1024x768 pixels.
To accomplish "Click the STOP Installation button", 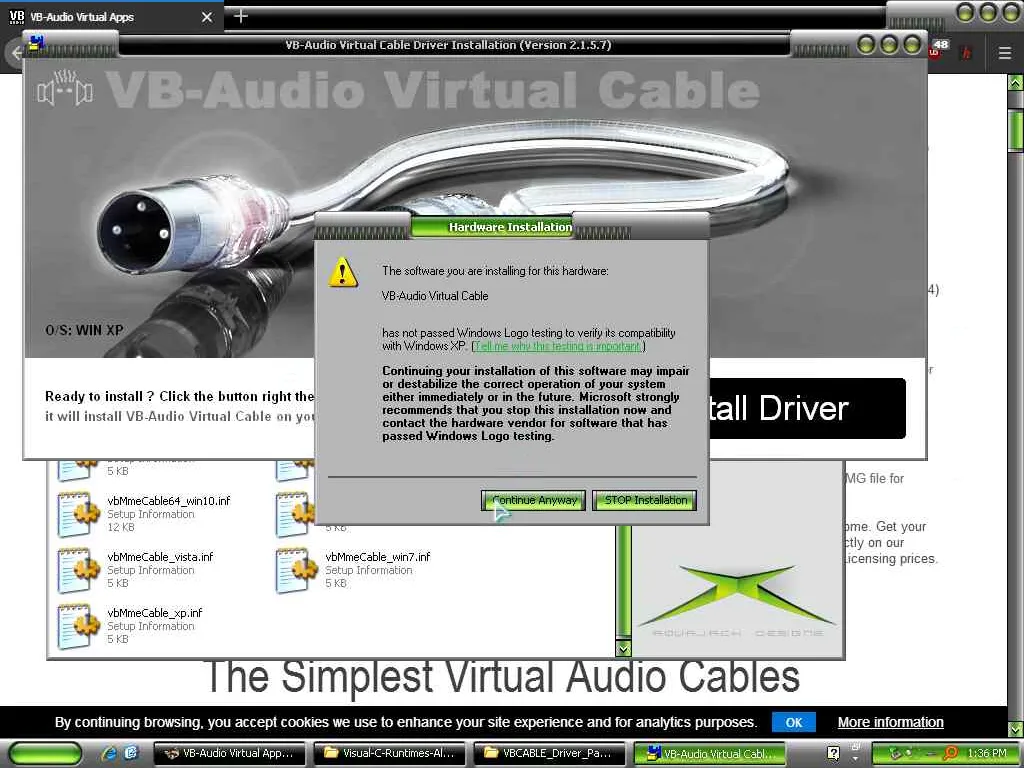I will [x=645, y=500].
